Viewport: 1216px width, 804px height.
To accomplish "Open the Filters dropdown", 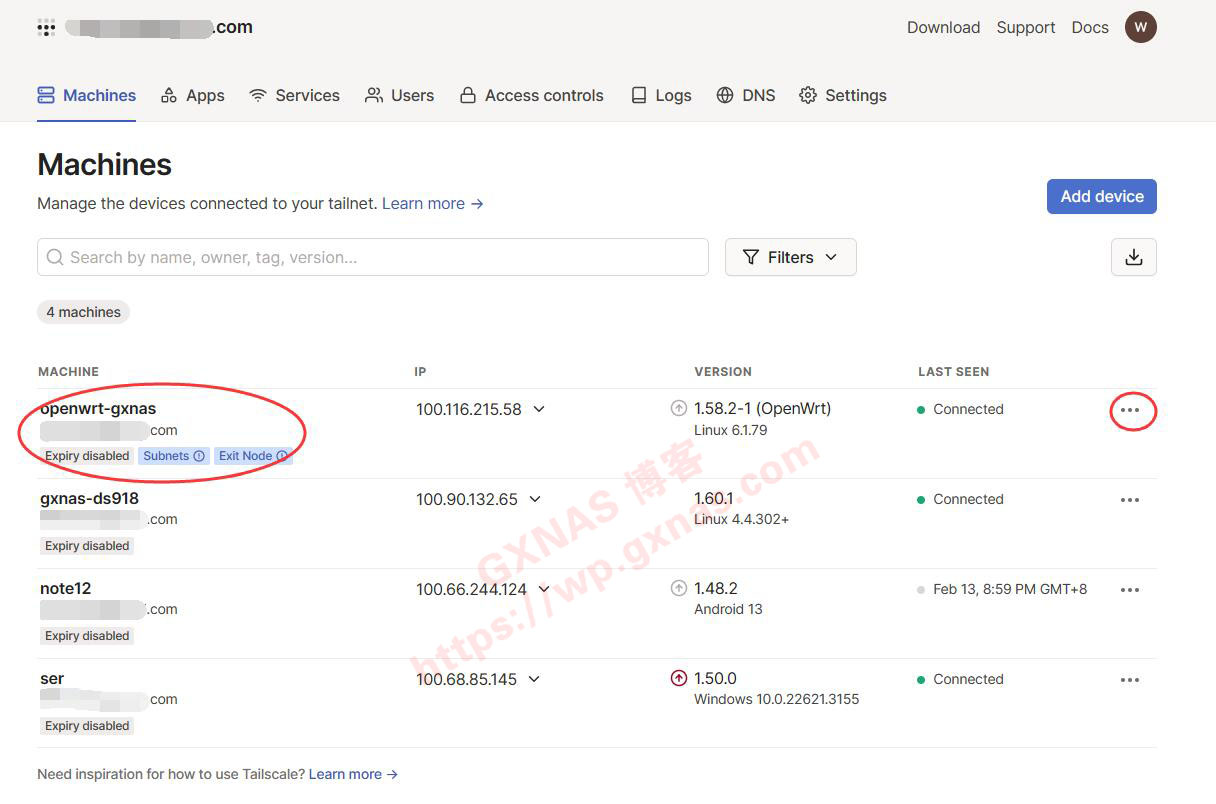I will 790,257.
